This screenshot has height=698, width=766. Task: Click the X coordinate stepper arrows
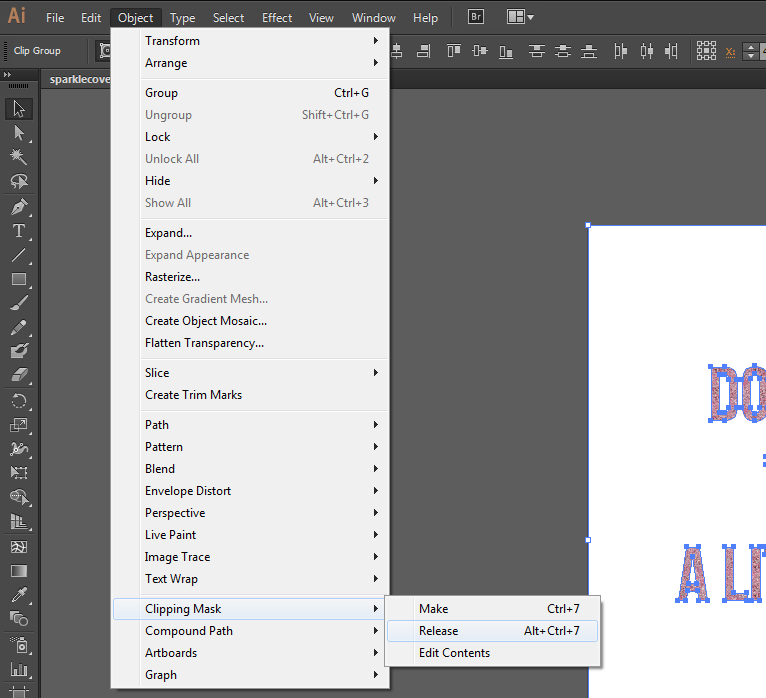tap(751, 51)
